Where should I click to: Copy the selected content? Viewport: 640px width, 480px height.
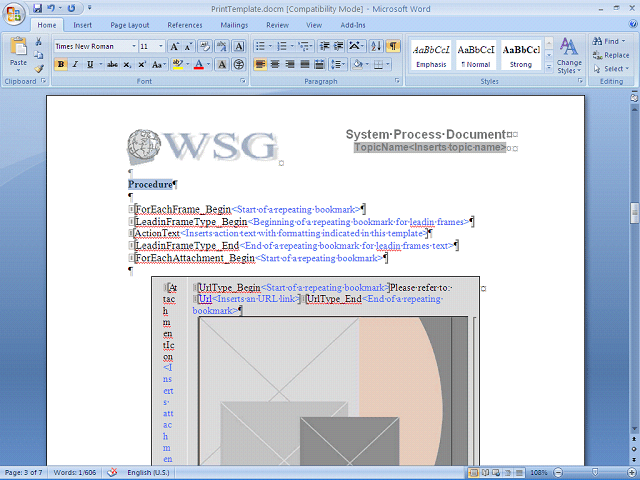(x=38, y=55)
